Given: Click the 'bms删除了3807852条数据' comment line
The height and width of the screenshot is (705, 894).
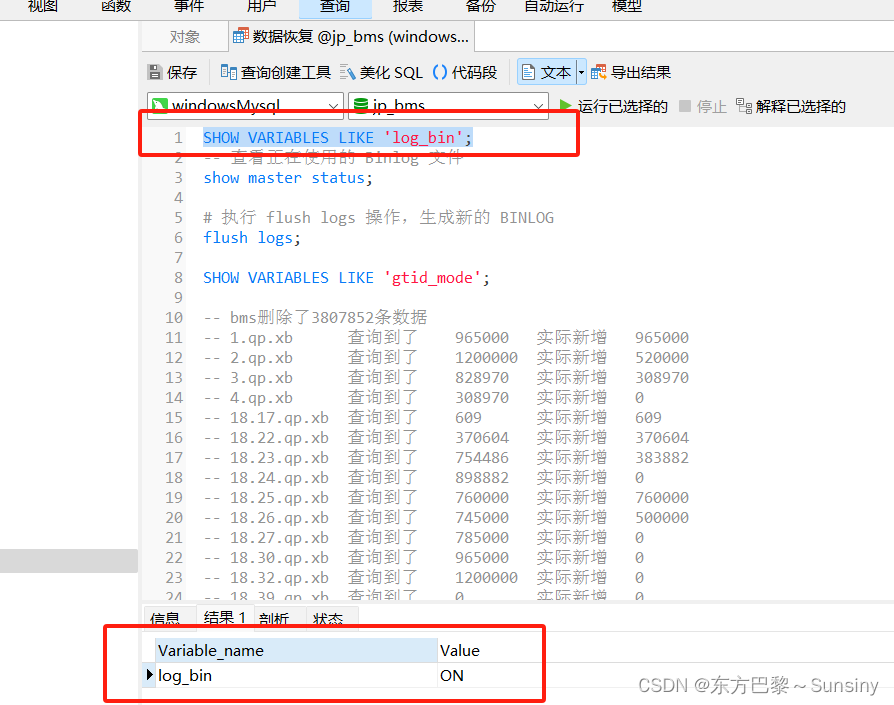Looking at the screenshot, I should 315,317.
